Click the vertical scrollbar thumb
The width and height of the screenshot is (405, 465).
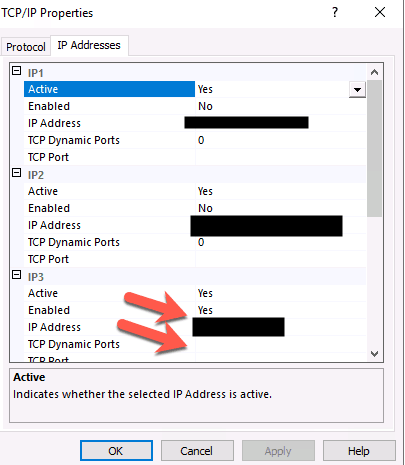tap(374, 149)
